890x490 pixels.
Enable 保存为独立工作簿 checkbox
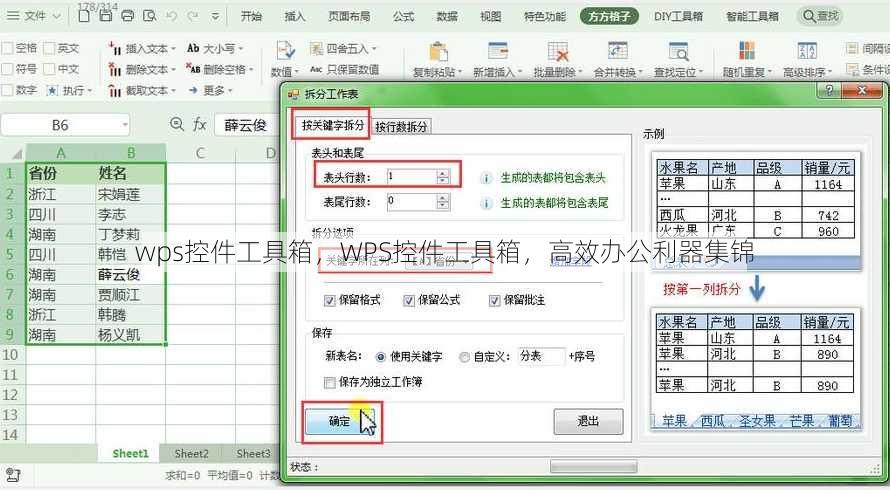click(x=329, y=383)
